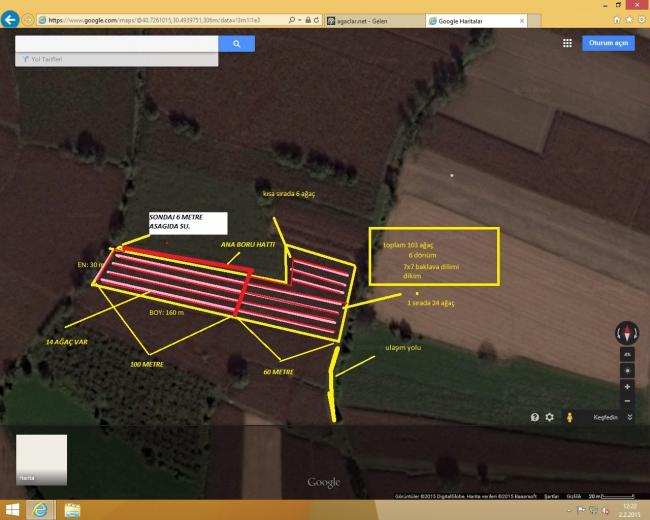The width and height of the screenshot is (650, 520).
Task: Toggle the tilt view button below the compass
Action: point(627,354)
